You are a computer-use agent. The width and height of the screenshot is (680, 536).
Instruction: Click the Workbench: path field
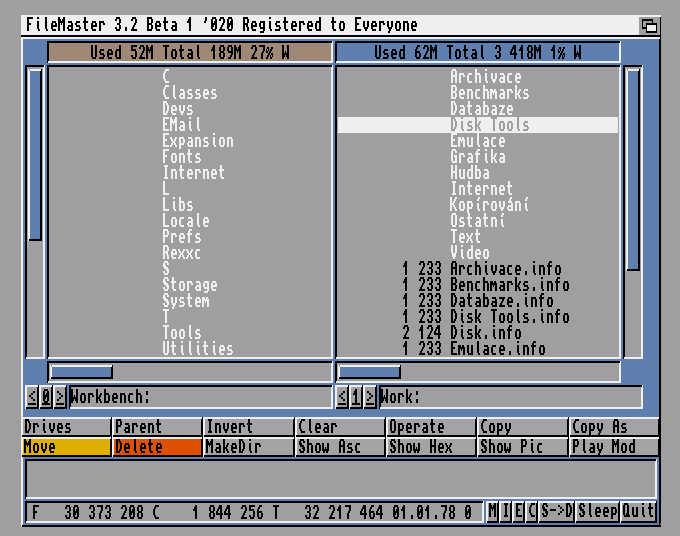coord(200,397)
